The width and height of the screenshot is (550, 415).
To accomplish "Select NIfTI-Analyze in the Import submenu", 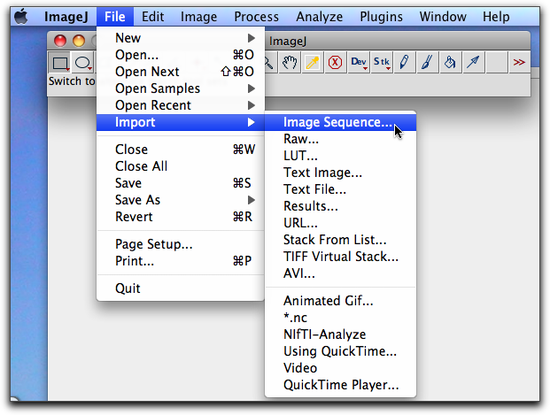I will (x=341, y=334).
